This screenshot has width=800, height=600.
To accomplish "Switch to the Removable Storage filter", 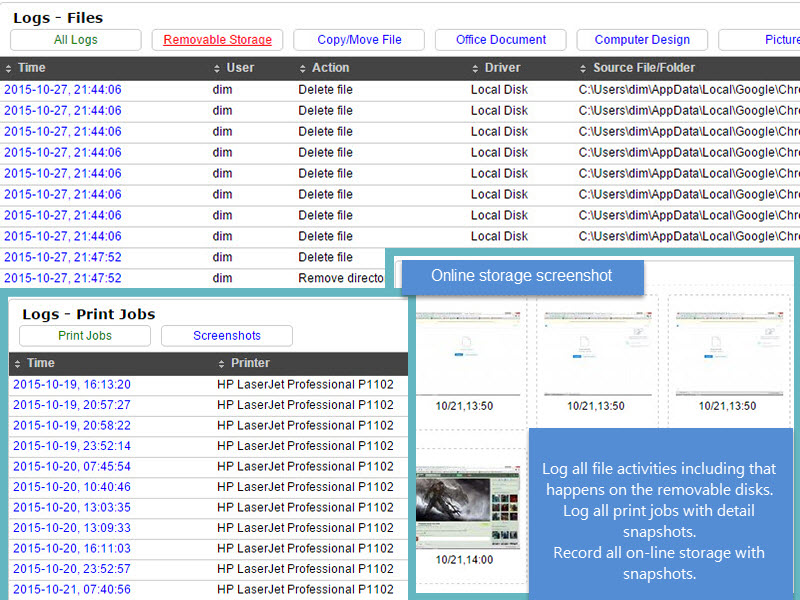I will (217, 40).
